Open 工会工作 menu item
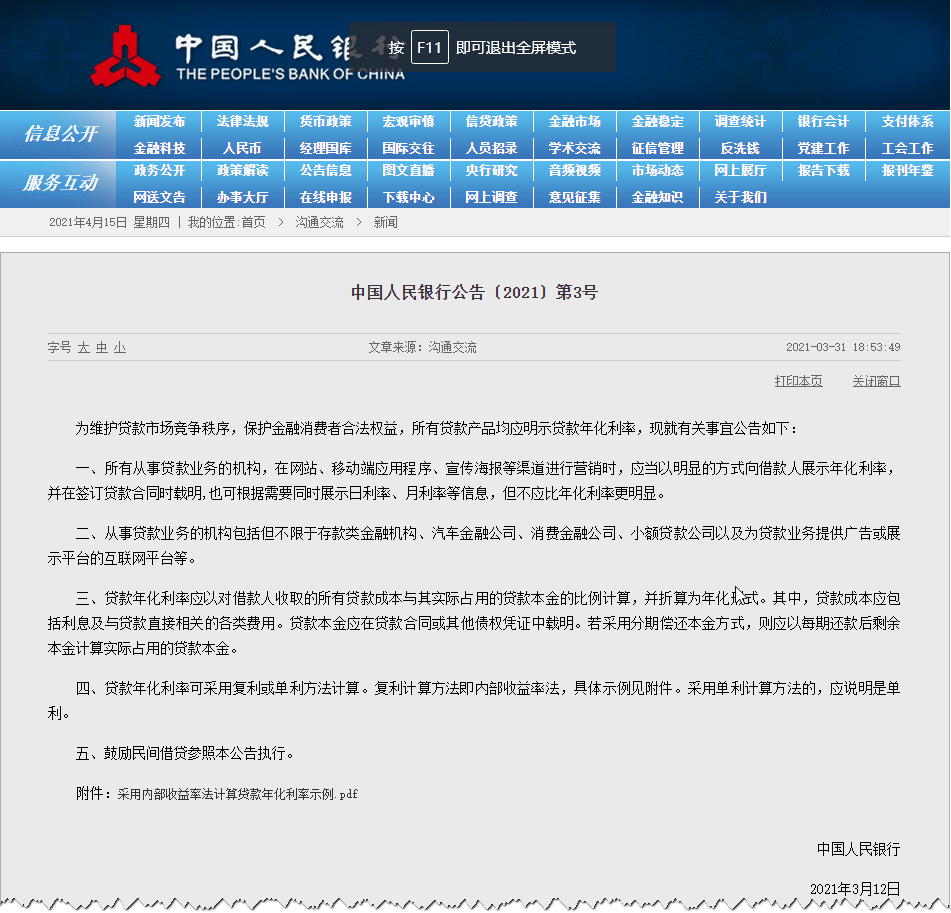951x913 pixels. pos(907,148)
